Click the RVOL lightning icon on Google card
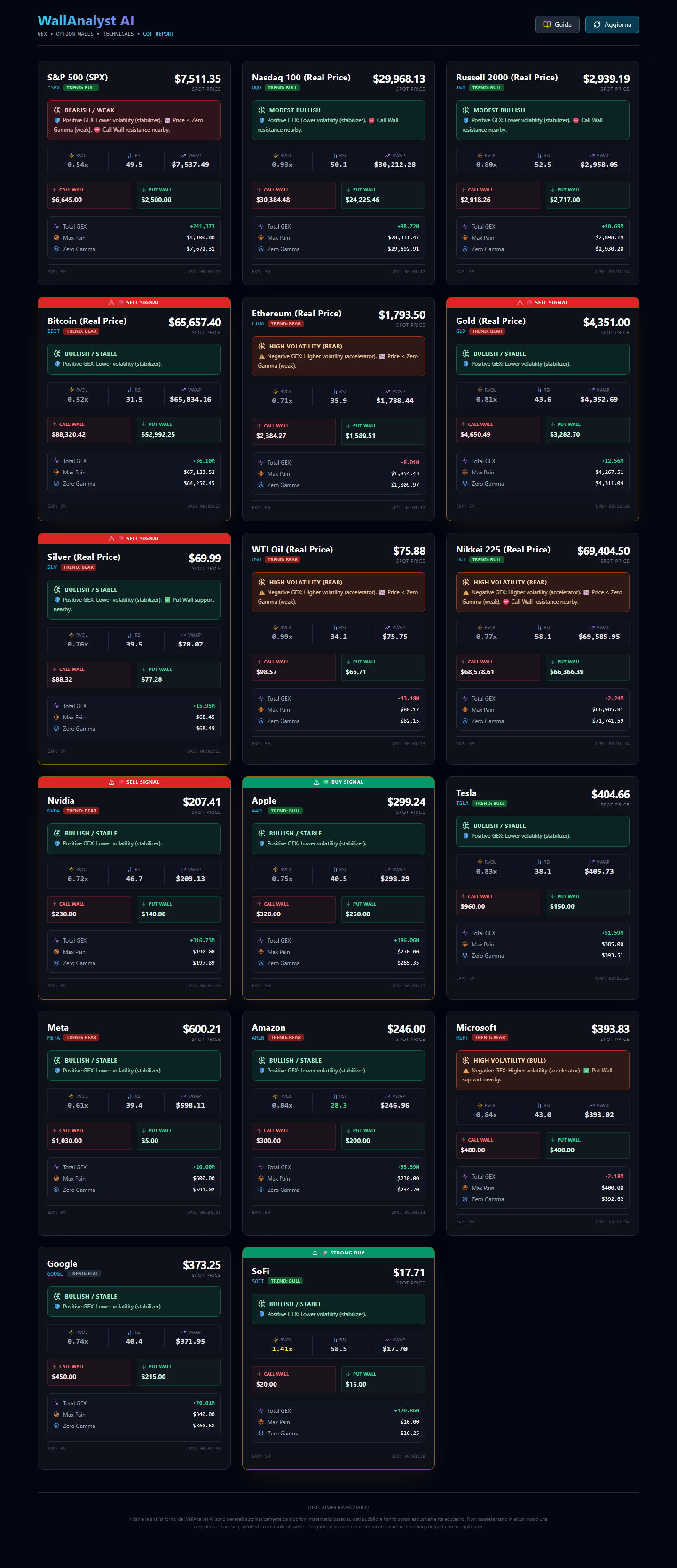 (71, 1332)
